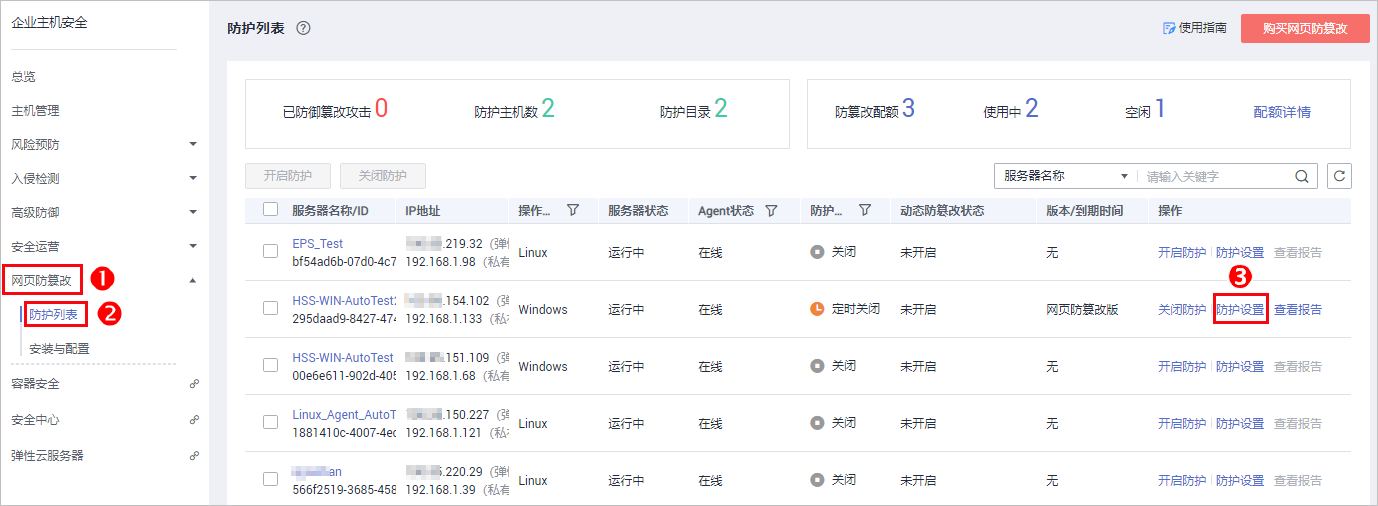Open 服务器名称 search type dropdown
This screenshot has width=1378, height=506.
pyautogui.click(x=1064, y=176)
